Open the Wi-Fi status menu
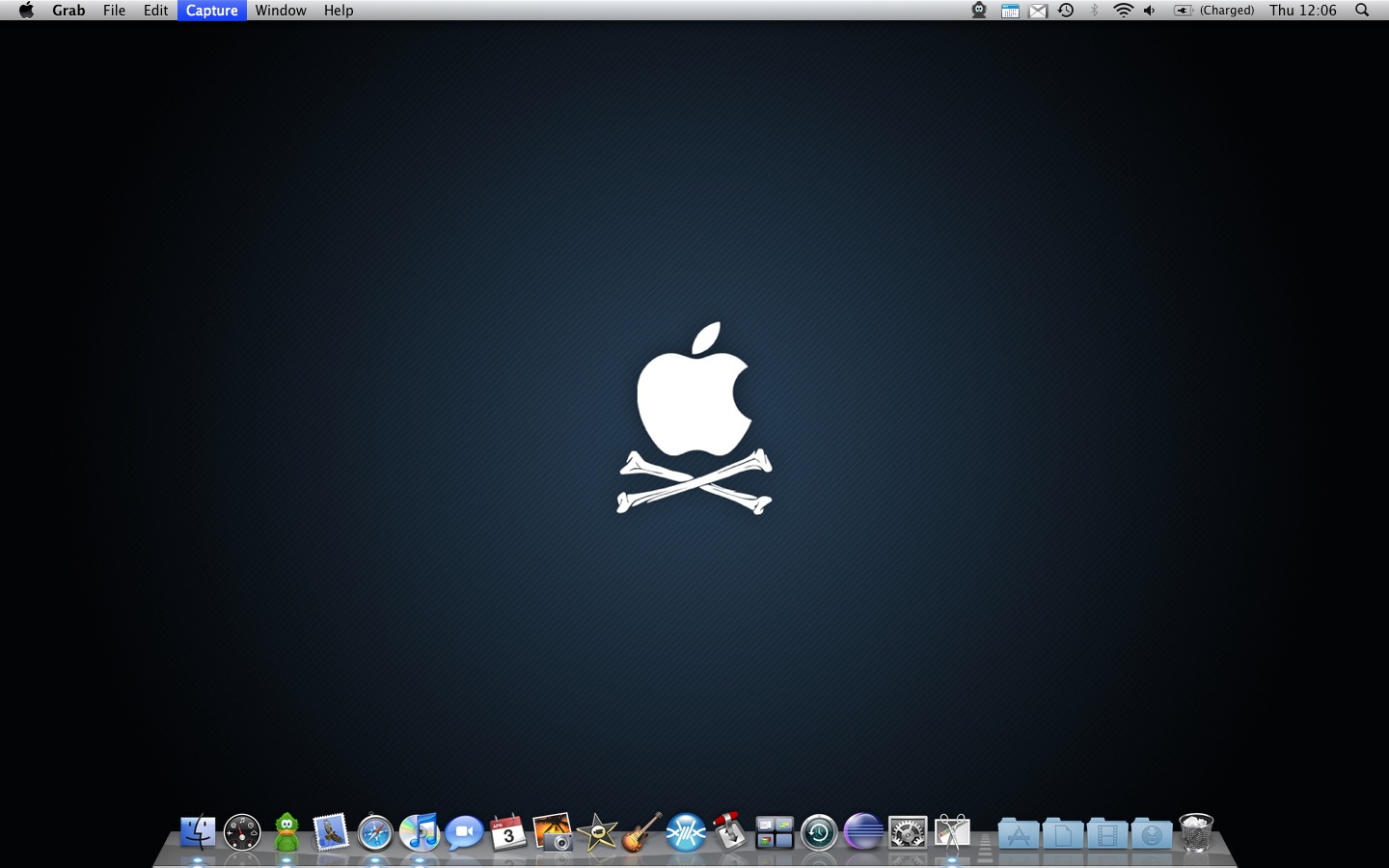Screen dimensions: 1389x868 pos(1123,11)
